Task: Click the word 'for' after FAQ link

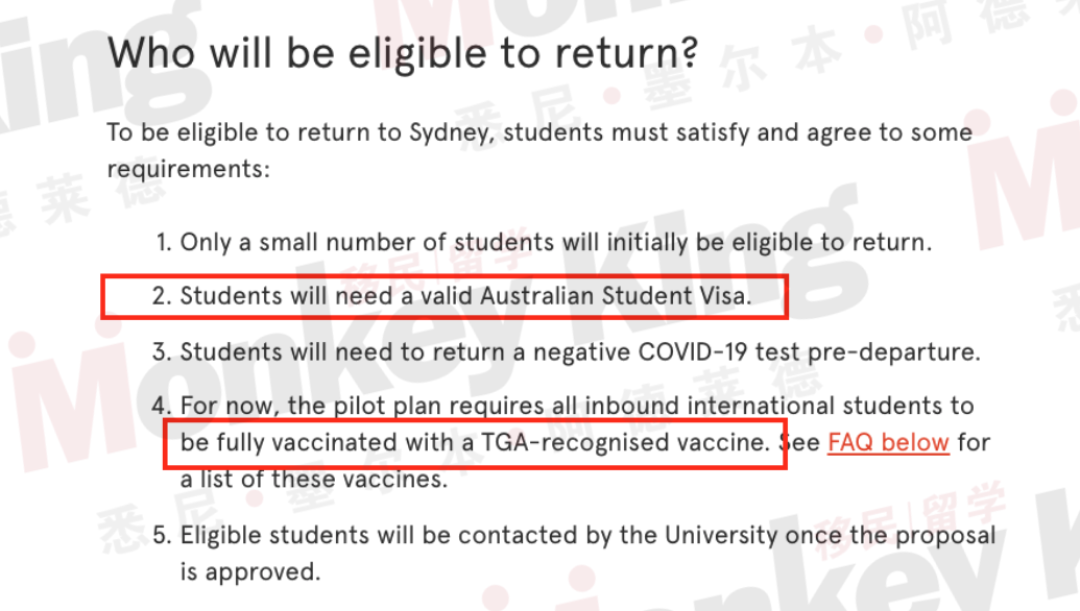Action: (x=974, y=442)
